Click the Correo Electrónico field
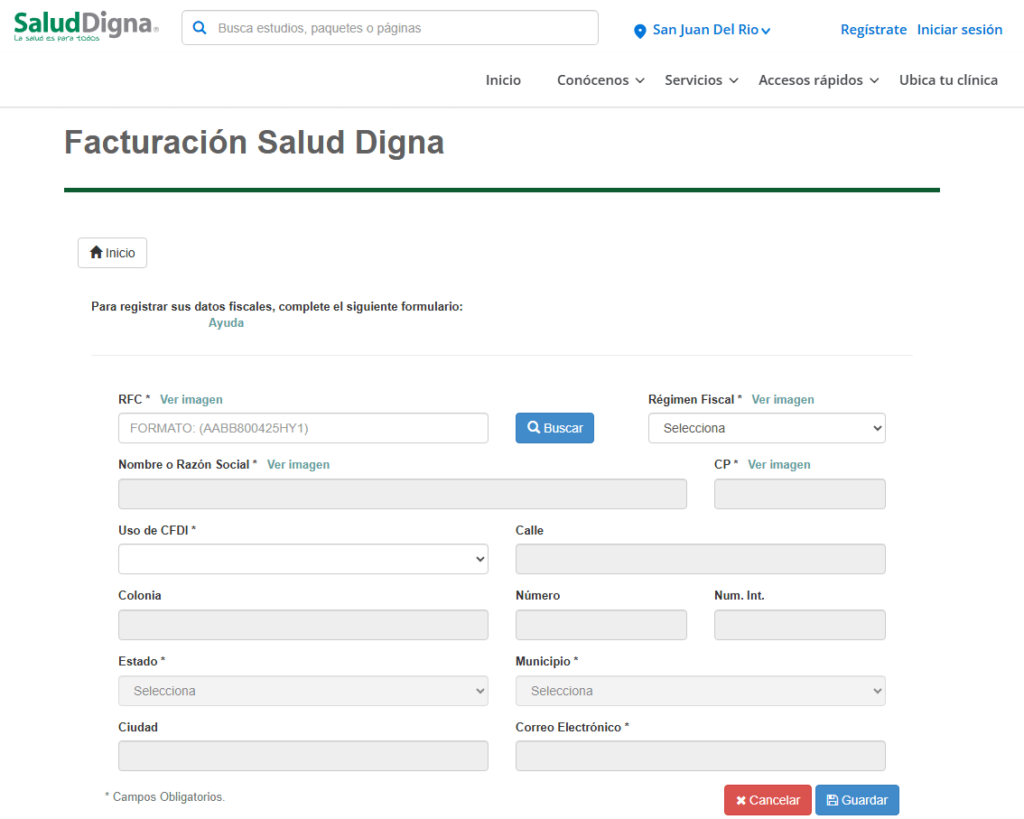1024x819 pixels. (700, 756)
